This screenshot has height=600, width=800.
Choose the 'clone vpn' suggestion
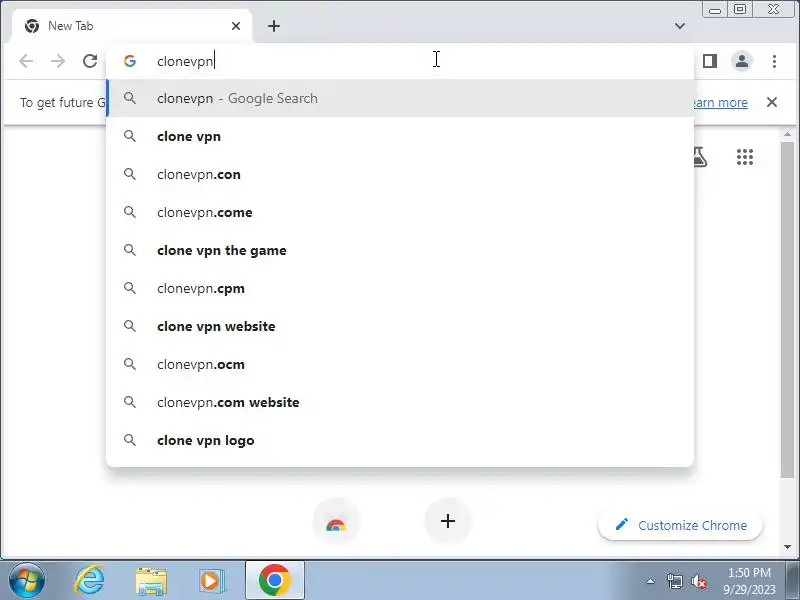400,136
